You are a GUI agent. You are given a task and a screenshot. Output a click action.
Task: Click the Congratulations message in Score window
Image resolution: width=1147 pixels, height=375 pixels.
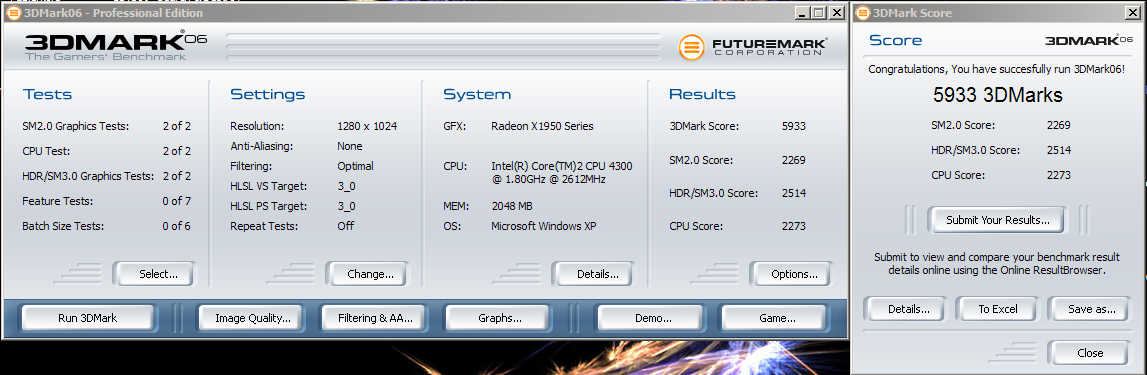996,69
